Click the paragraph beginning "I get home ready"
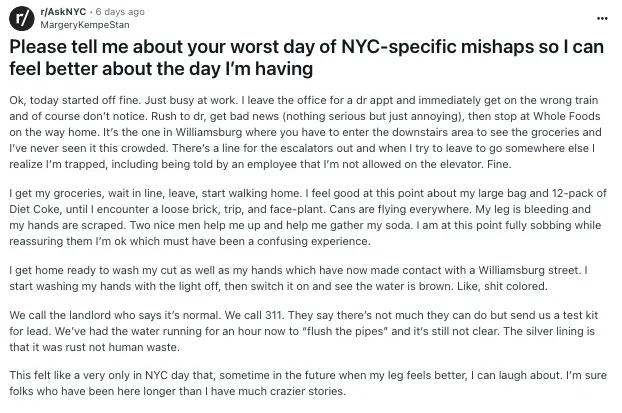The height and width of the screenshot is (413, 622). pos(298,278)
